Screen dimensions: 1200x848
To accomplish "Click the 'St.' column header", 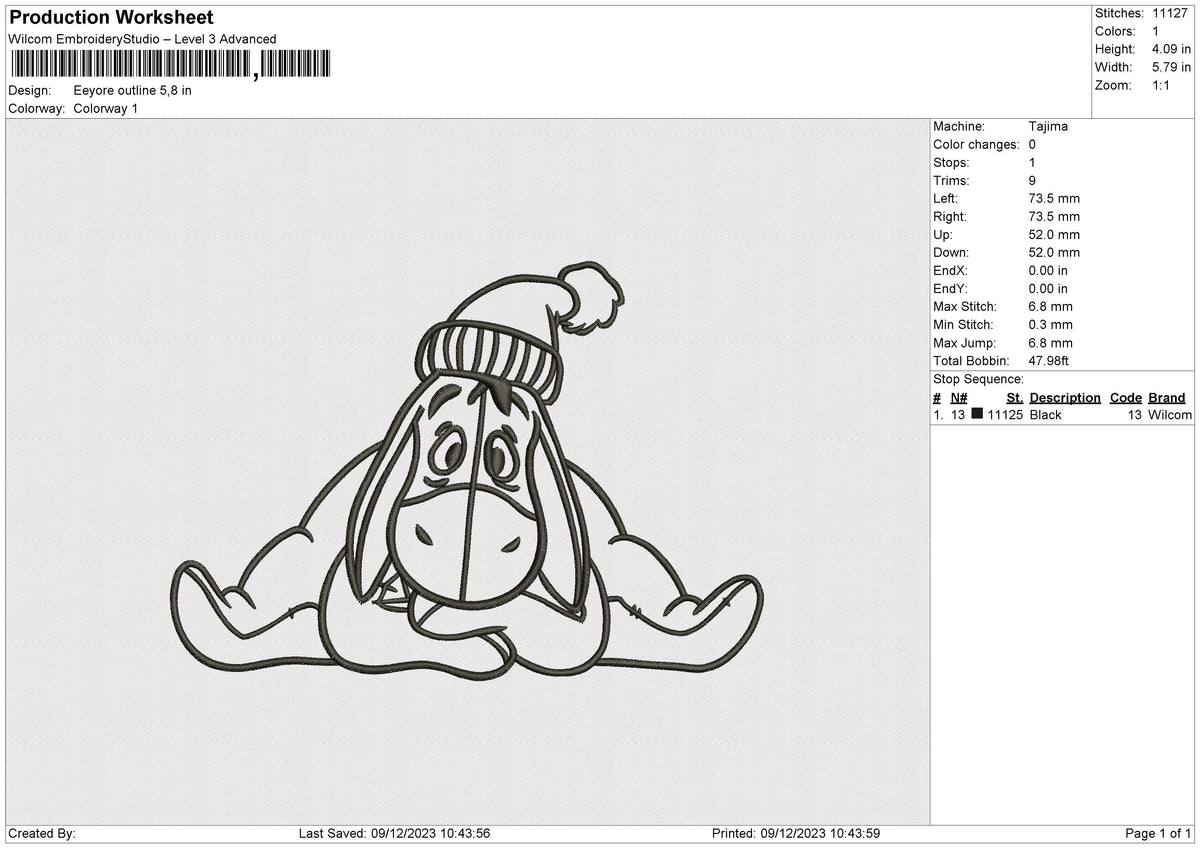I will (x=1015, y=397).
